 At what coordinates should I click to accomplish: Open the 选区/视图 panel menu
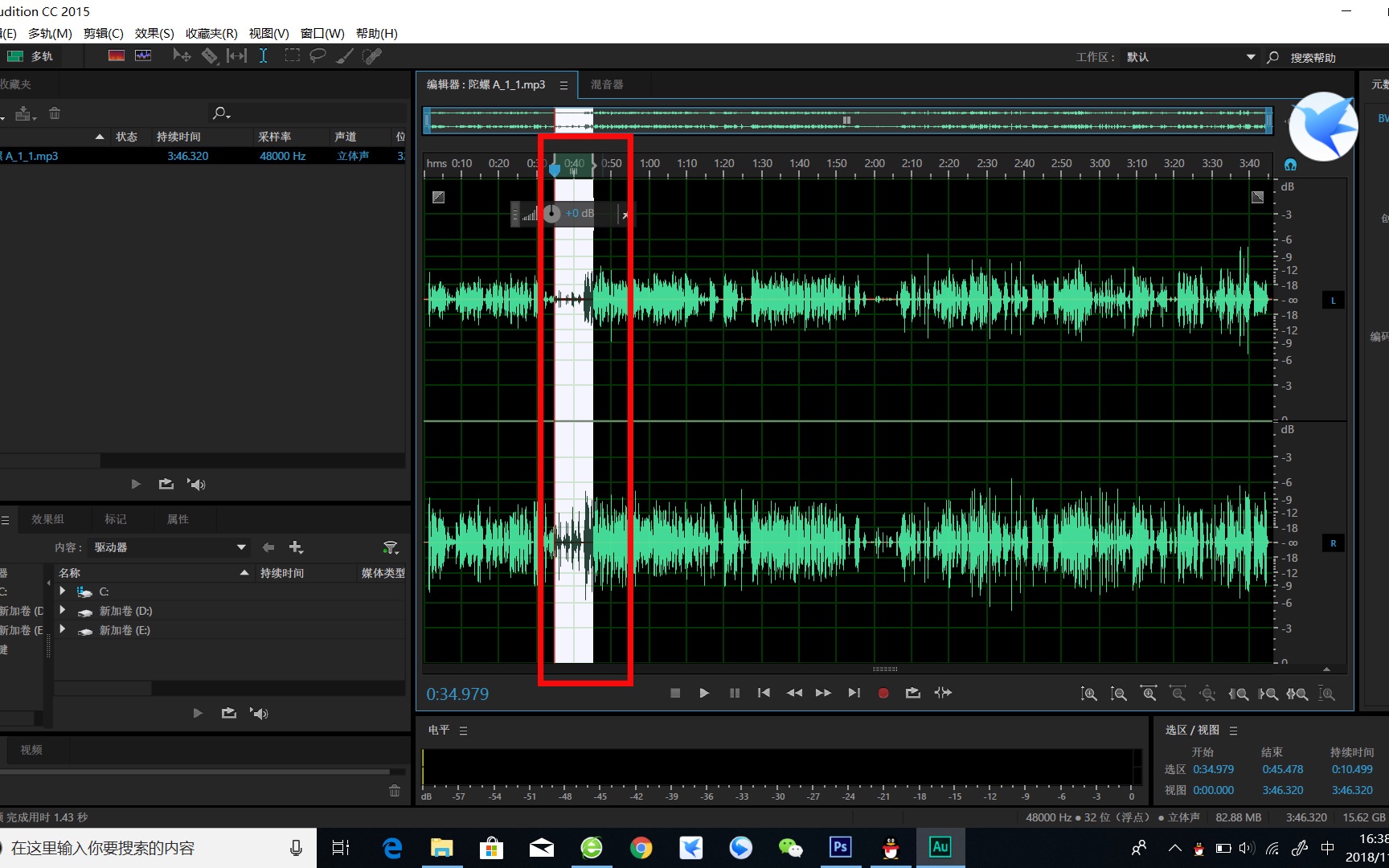pyautogui.click(x=1233, y=731)
